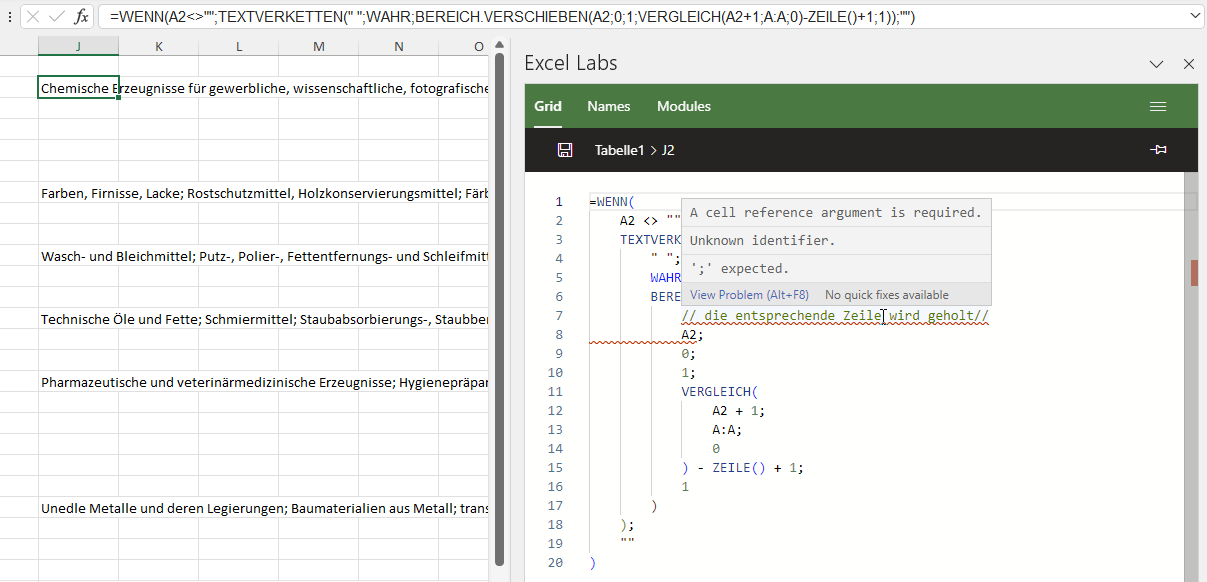Open Excel Labs task pane options dropdown
This screenshot has width=1207, height=582.
1157,64
